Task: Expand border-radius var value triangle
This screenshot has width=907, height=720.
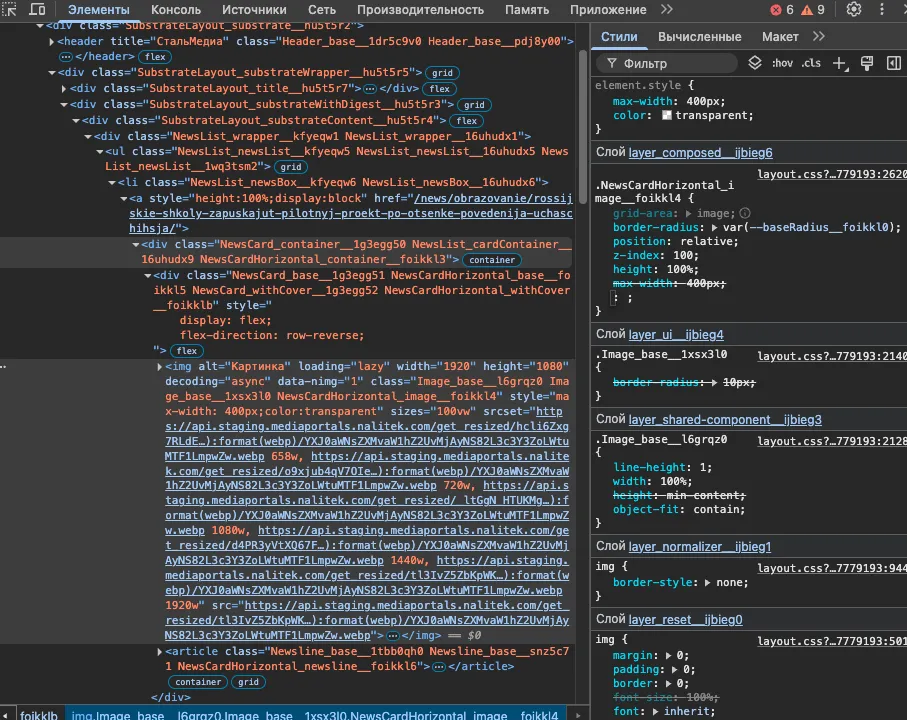Action: click(x=714, y=228)
